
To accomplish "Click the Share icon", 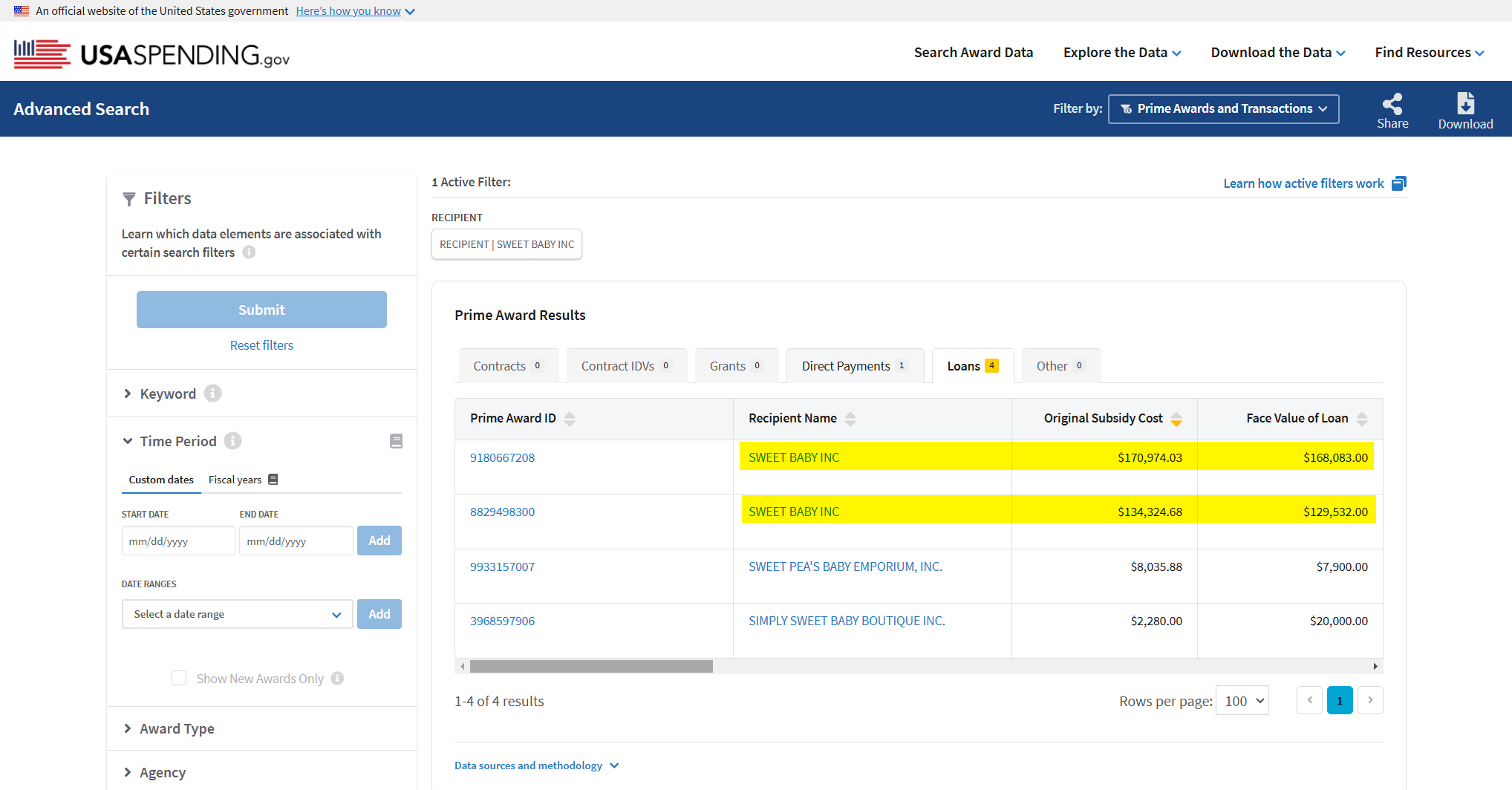I will [x=1392, y=104].
